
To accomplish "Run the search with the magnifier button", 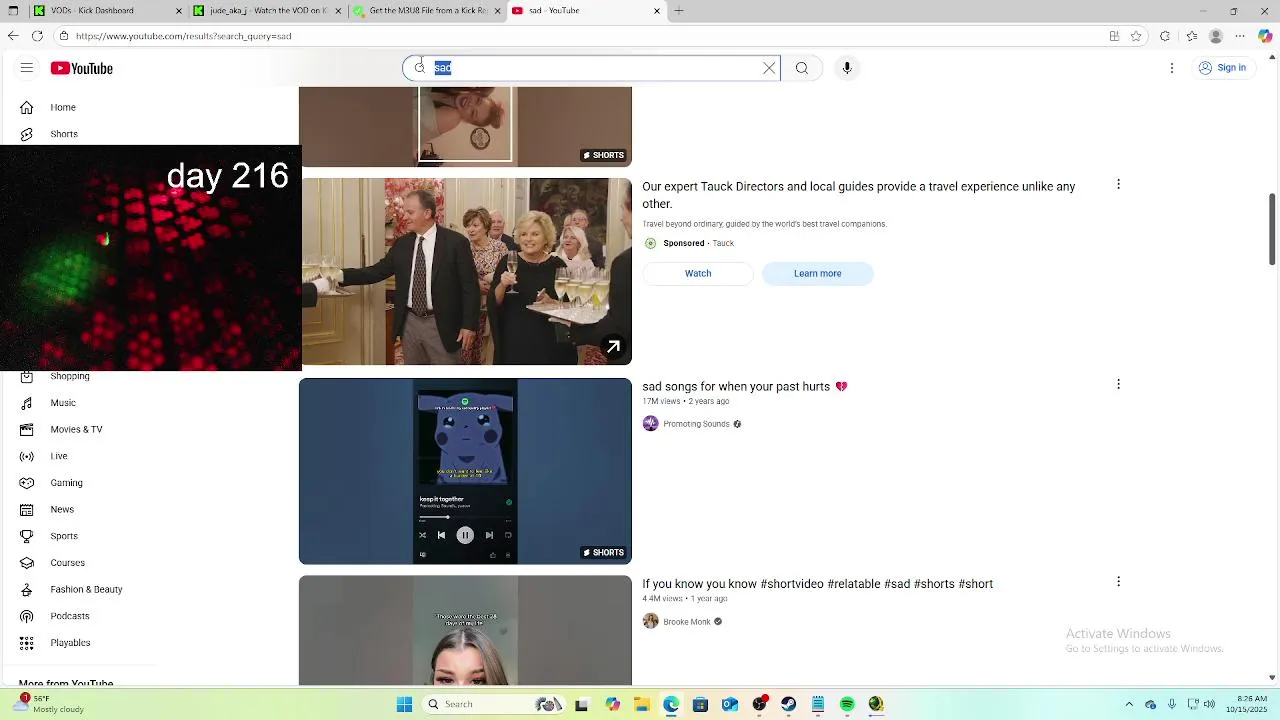I will coord(802,68).
